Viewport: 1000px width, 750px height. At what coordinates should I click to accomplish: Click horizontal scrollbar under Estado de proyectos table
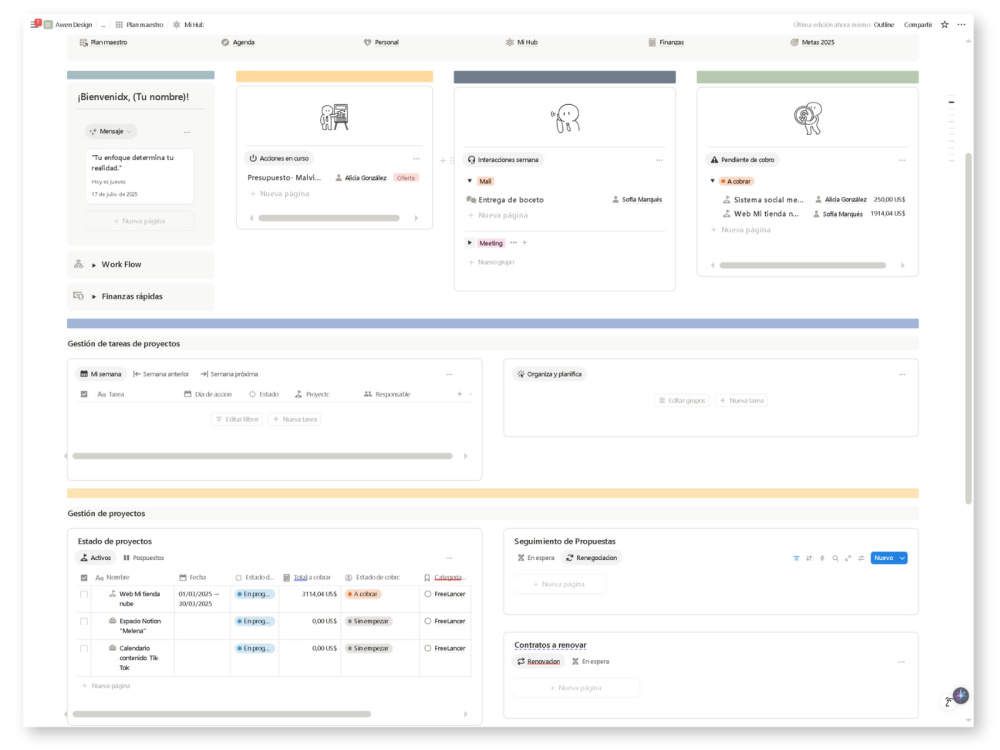coord(222,714)
